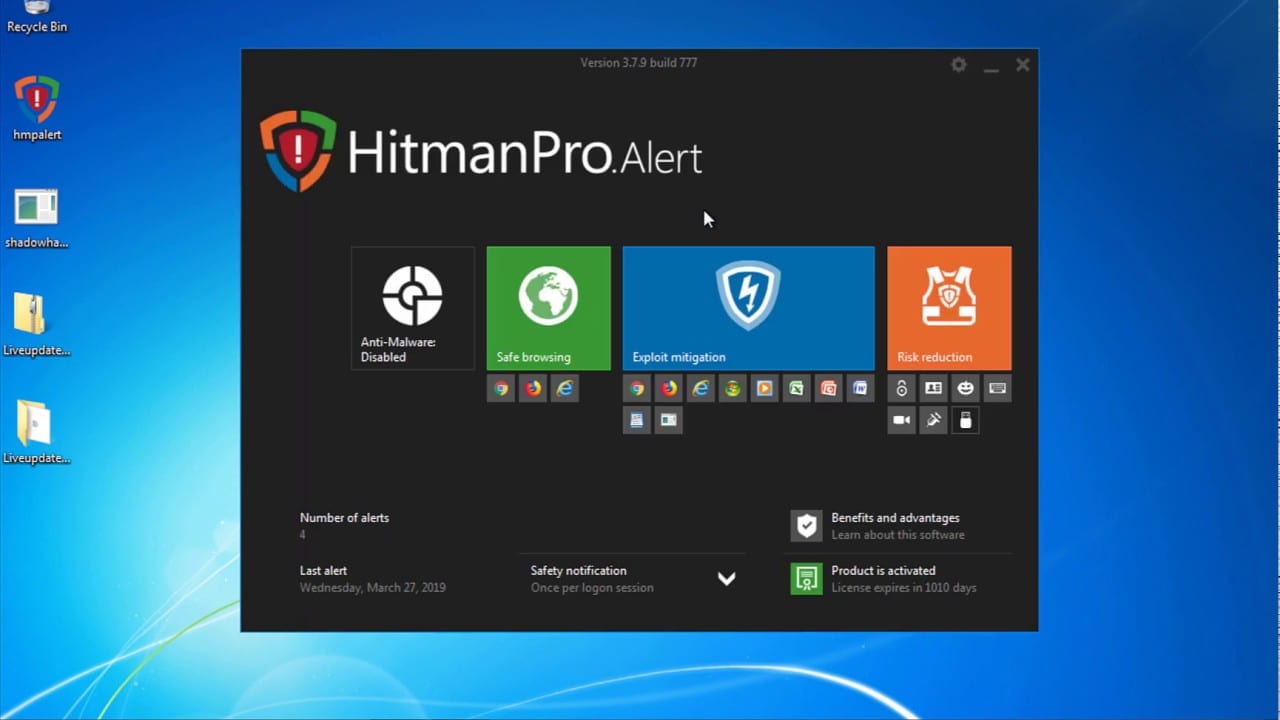Click the webcam icon under Risk reduction
The height and width of the screenshot is (720, 1280).
tap(901, 420)
